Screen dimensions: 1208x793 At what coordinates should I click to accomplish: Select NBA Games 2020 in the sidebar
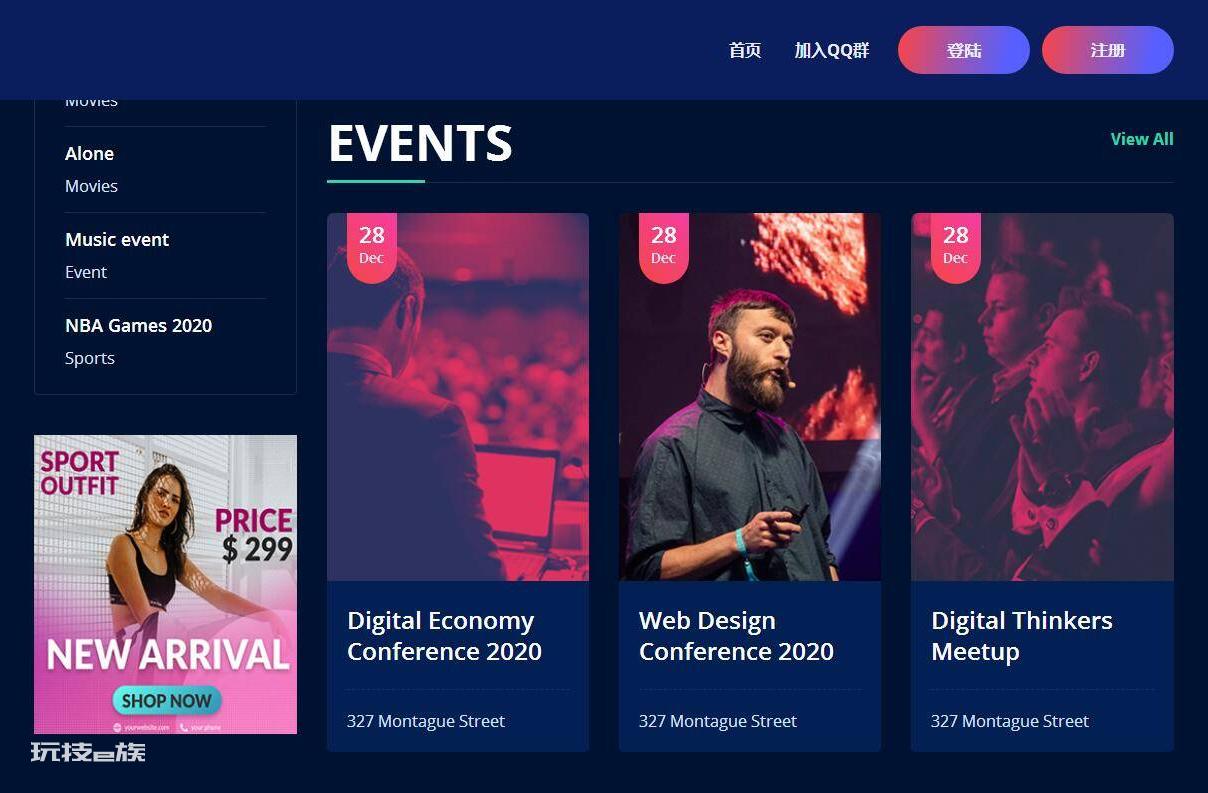(x=138, y=325)
